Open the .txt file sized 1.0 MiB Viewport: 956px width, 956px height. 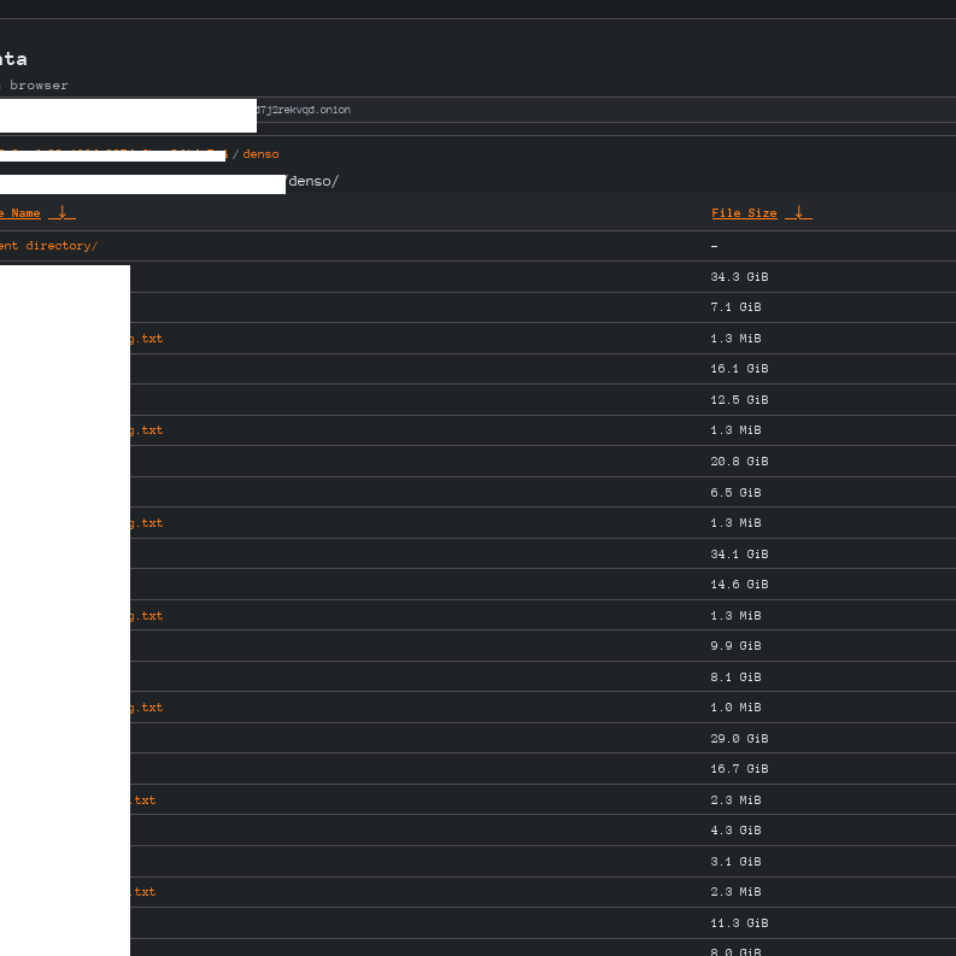(146, 708)
